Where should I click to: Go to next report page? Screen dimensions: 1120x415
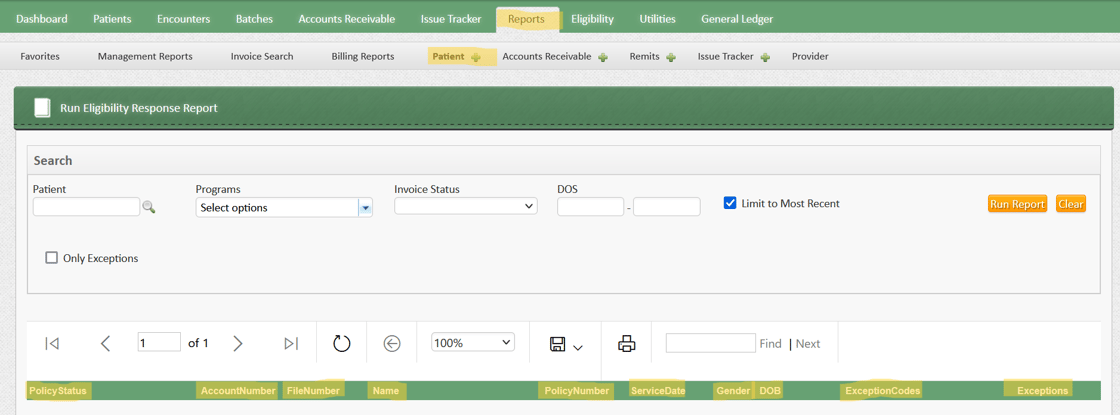pos(238,344)
